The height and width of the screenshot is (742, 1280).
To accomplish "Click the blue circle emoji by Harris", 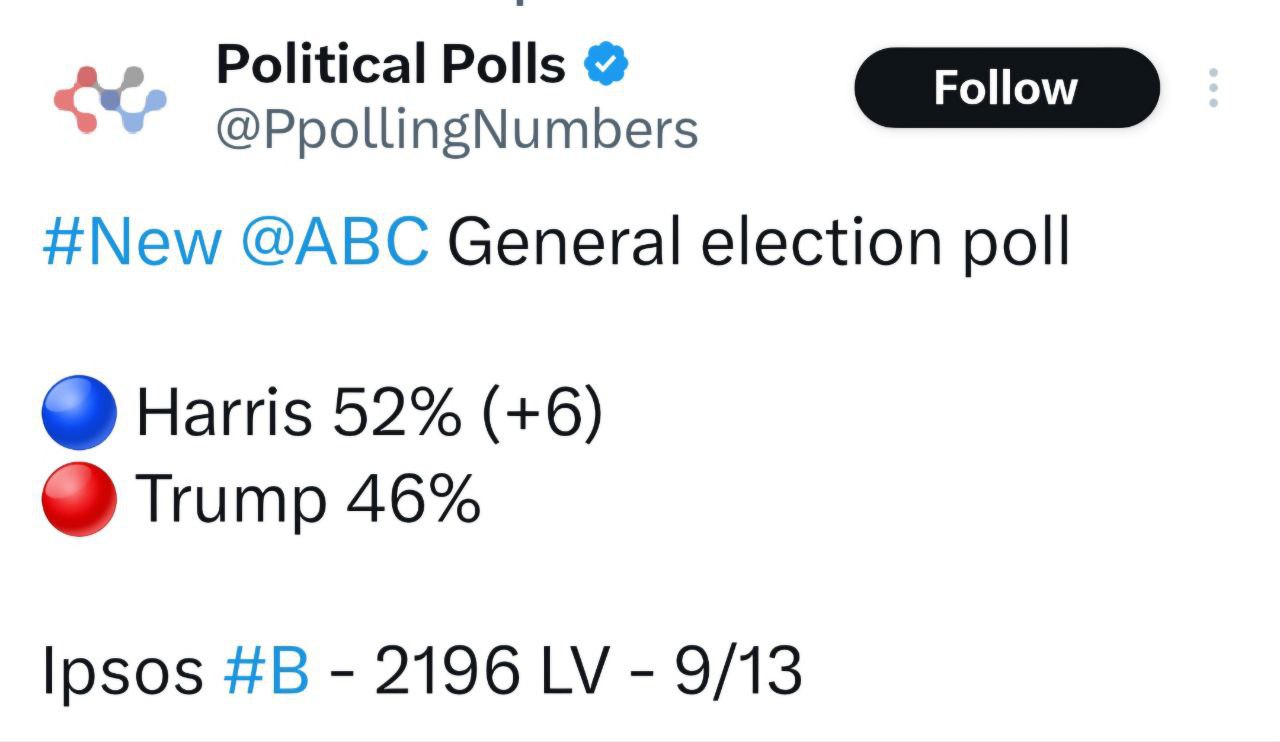I will 80,412.
